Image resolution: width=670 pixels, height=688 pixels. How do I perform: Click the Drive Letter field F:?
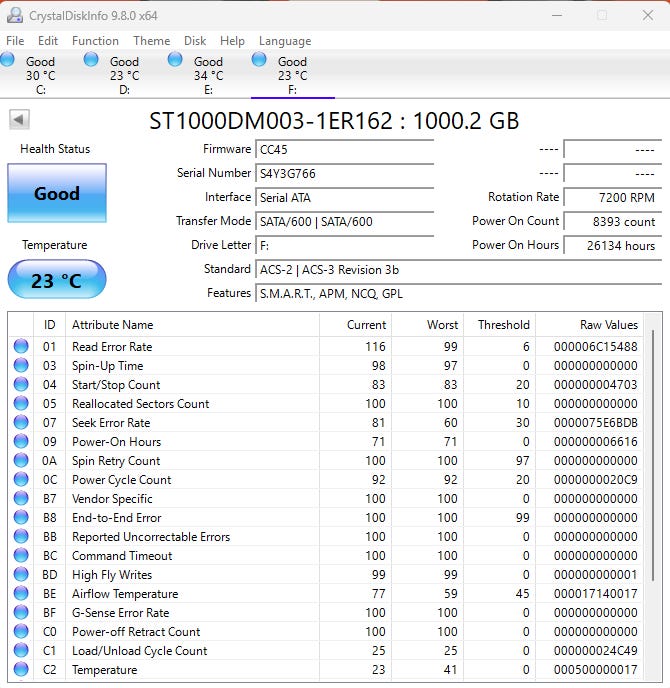[x=345, y=245]
